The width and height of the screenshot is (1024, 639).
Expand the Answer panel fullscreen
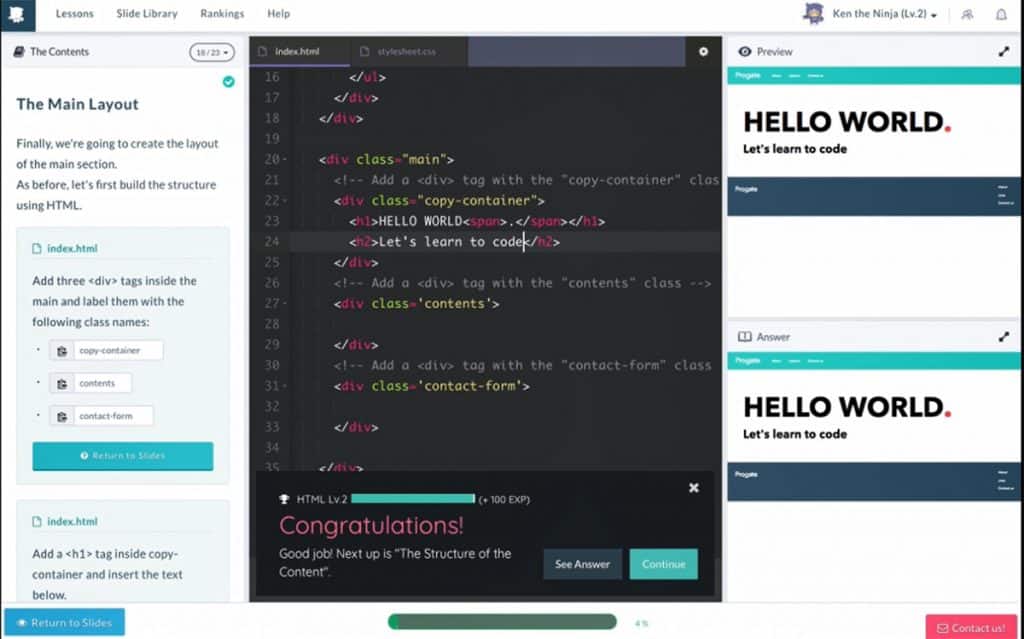click(x=1004, y=337)
